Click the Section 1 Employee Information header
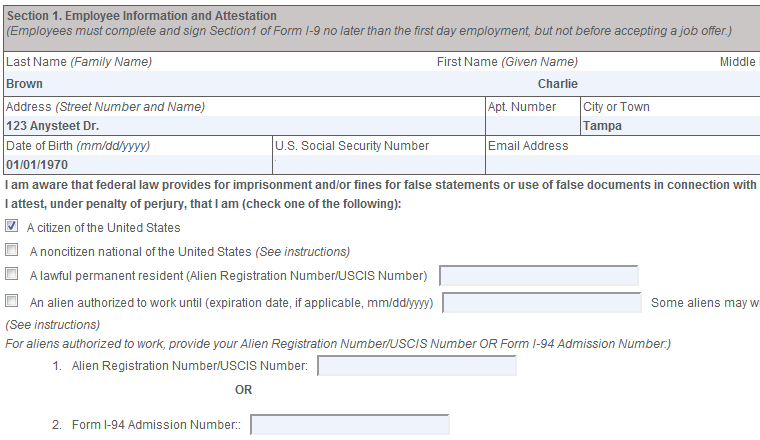The width and height of the screenshot is (760, 440). click(x=141, y=16)
